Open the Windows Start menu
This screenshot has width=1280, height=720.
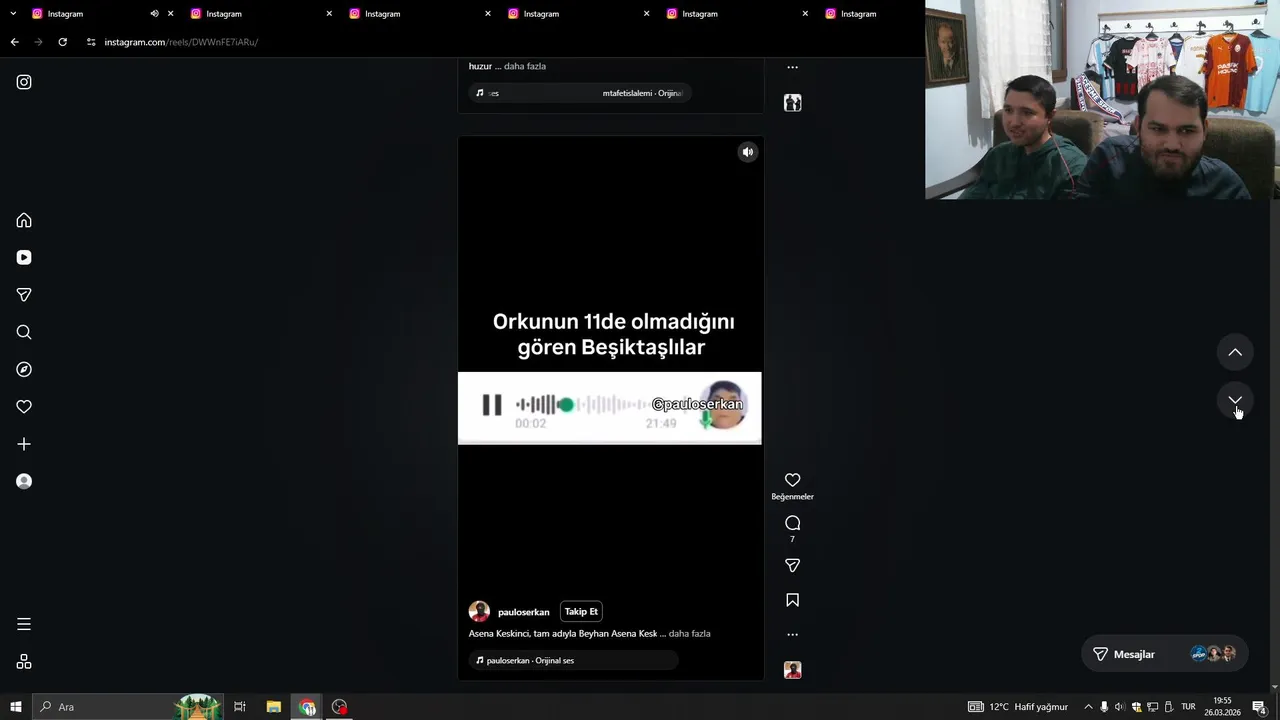pos(16,707)
